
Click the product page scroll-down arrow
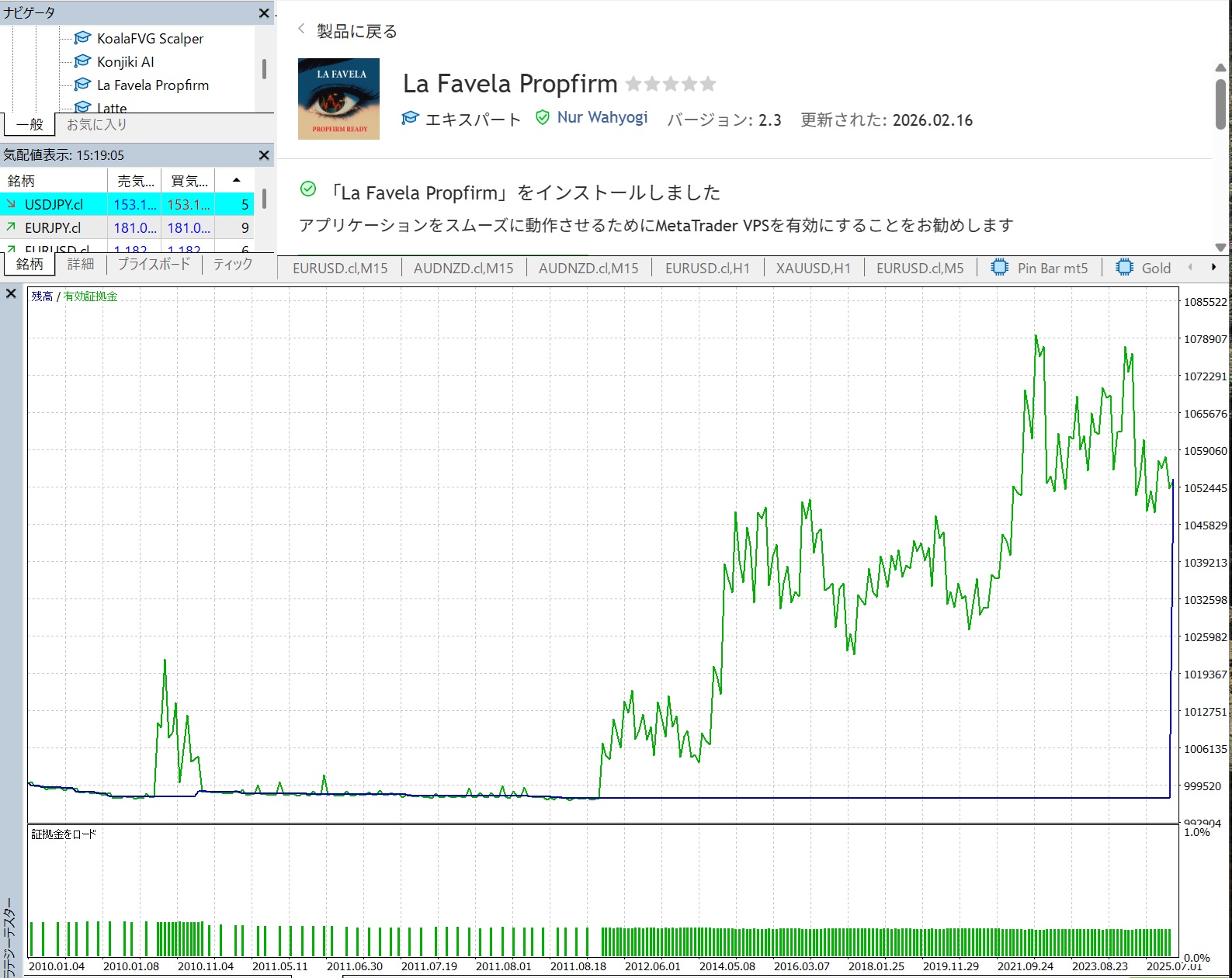click(1220, 247)
